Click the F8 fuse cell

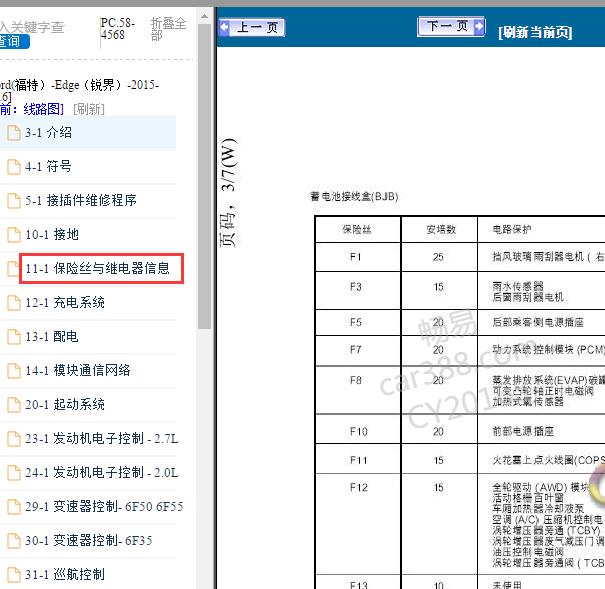pos(355,381)
